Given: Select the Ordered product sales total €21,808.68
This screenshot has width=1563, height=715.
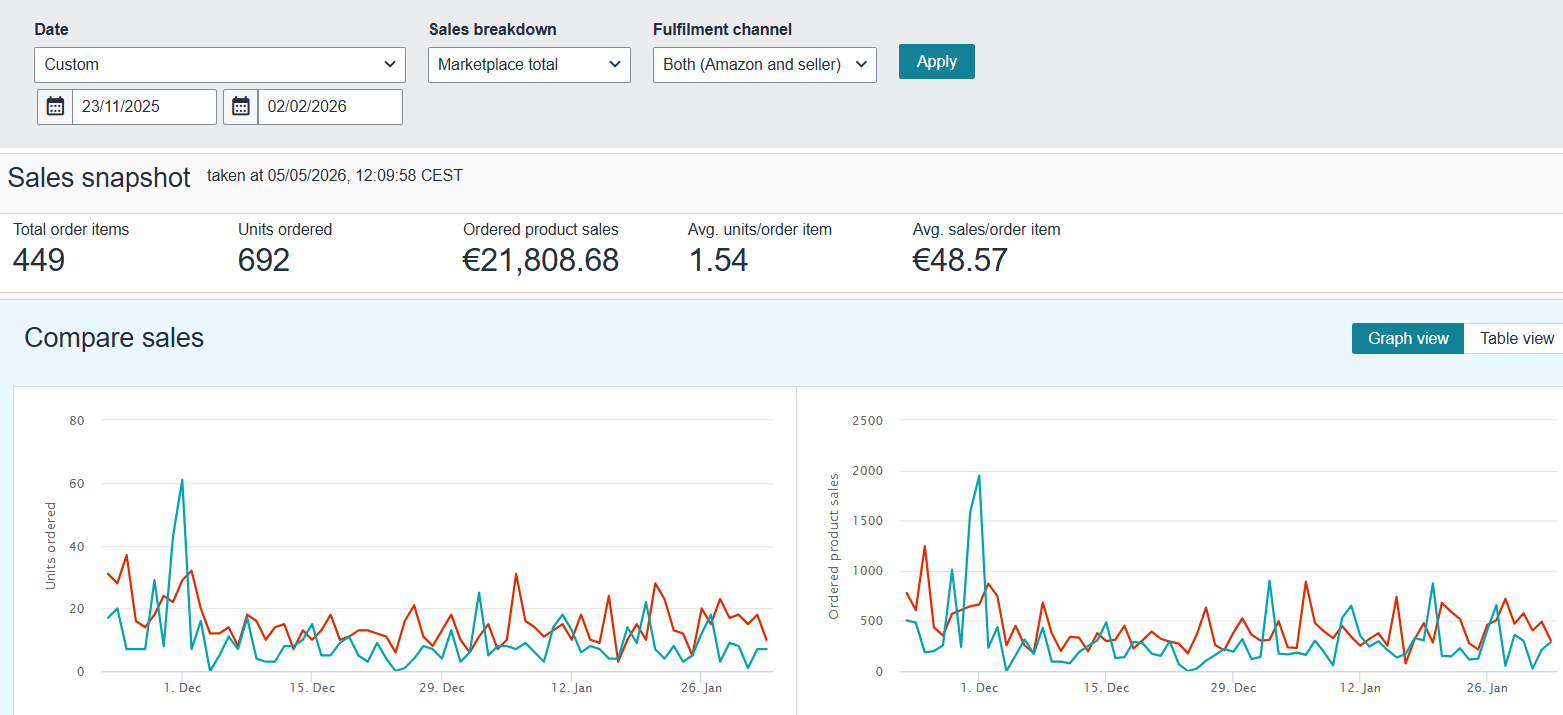Looking at the screenshot, I should point(541,261).
